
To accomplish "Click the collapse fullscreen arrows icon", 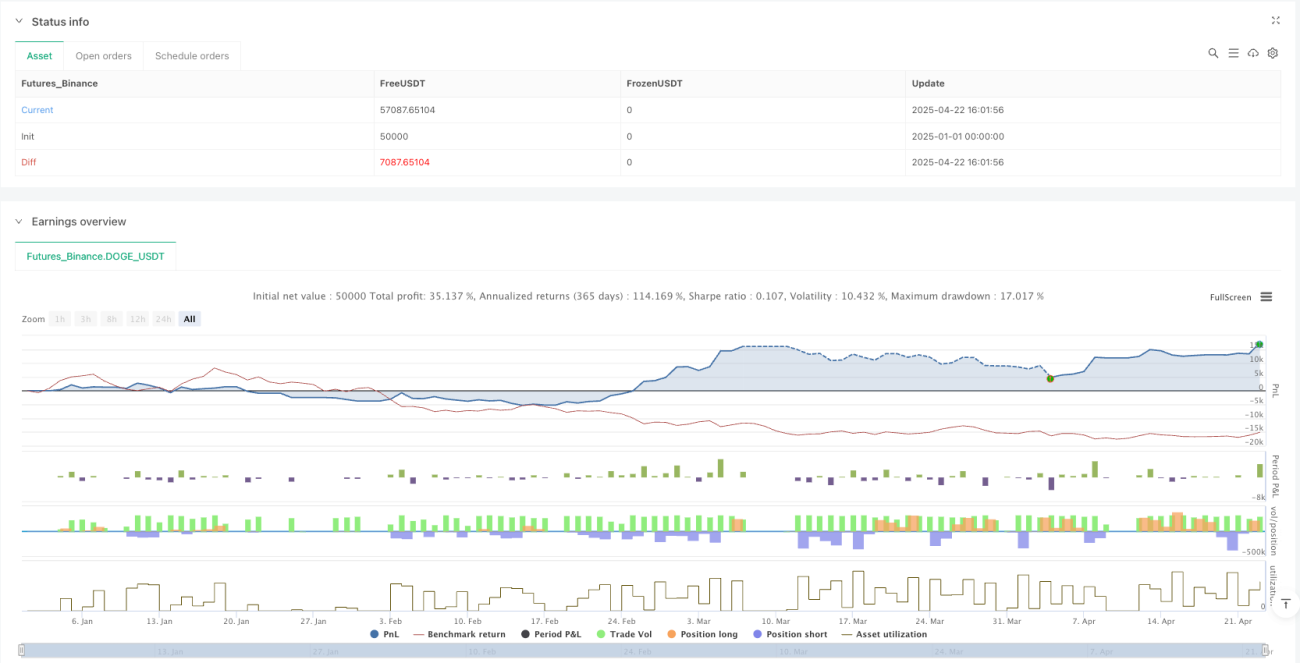I will (1275, 20).
